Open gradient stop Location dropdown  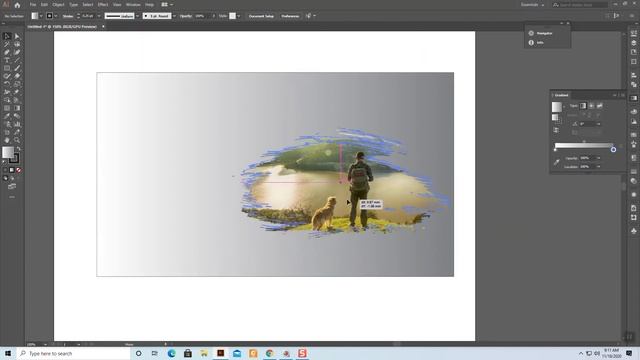coord(599,167)
